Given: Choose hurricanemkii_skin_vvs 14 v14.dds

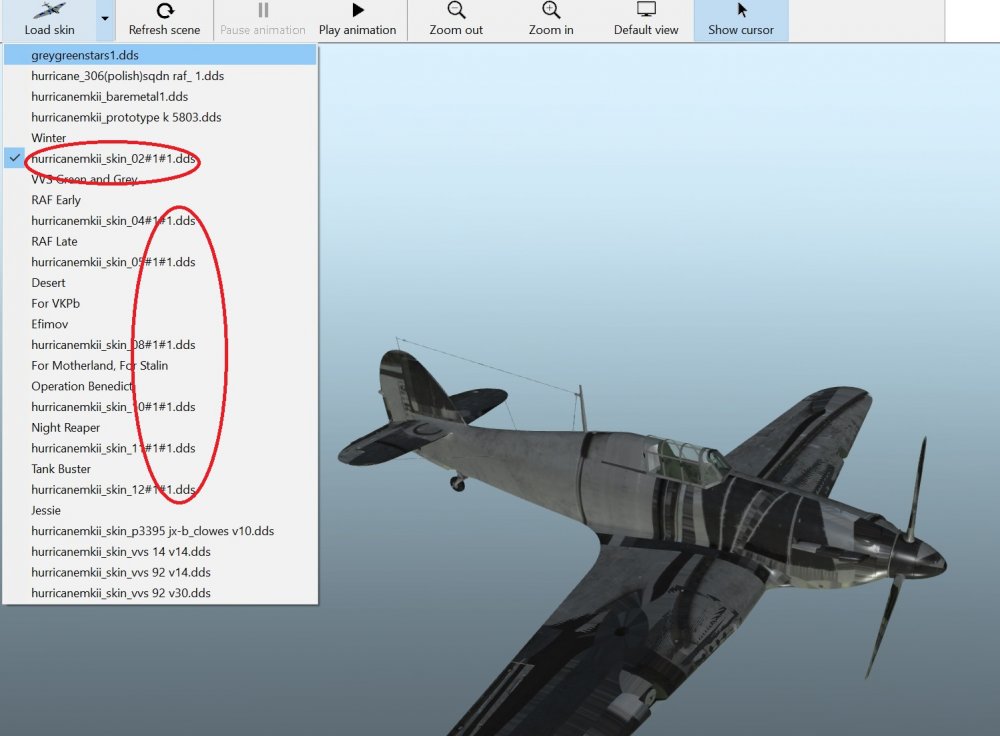Looking at the screenshot, I should [x=160, y=552].
